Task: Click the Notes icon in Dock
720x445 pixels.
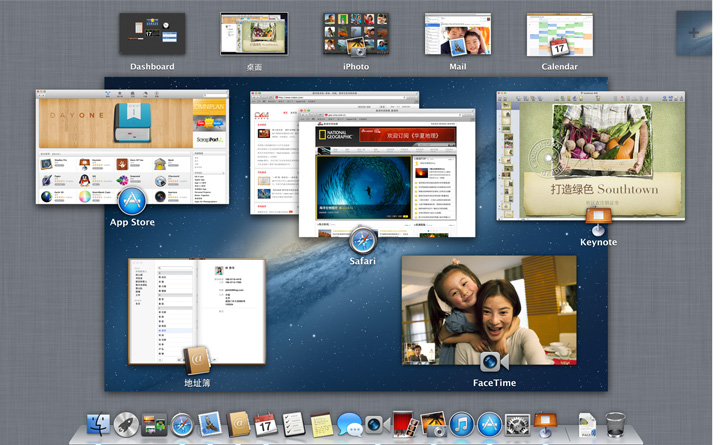Action: pos(321,424)
